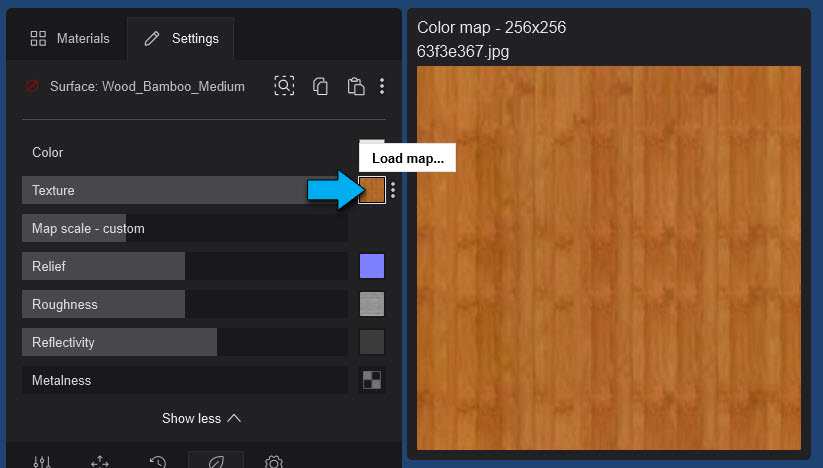Click the Load map... tooltip button

click(x=407, y=158)
